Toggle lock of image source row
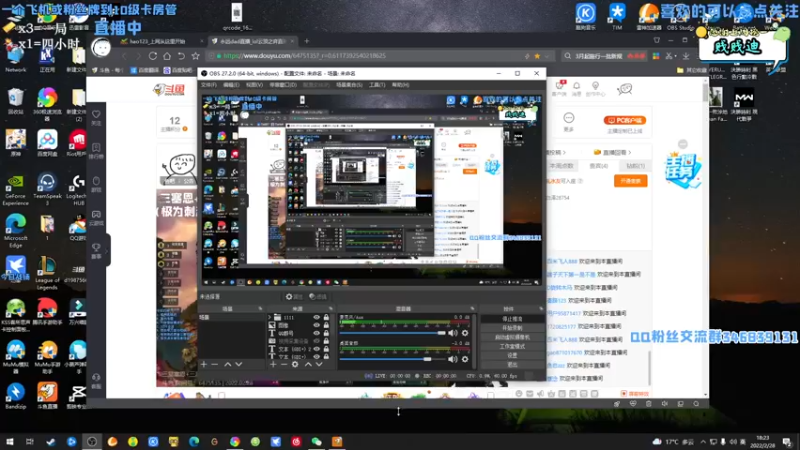This screenshot has height=450, width=800. (327, 325)
